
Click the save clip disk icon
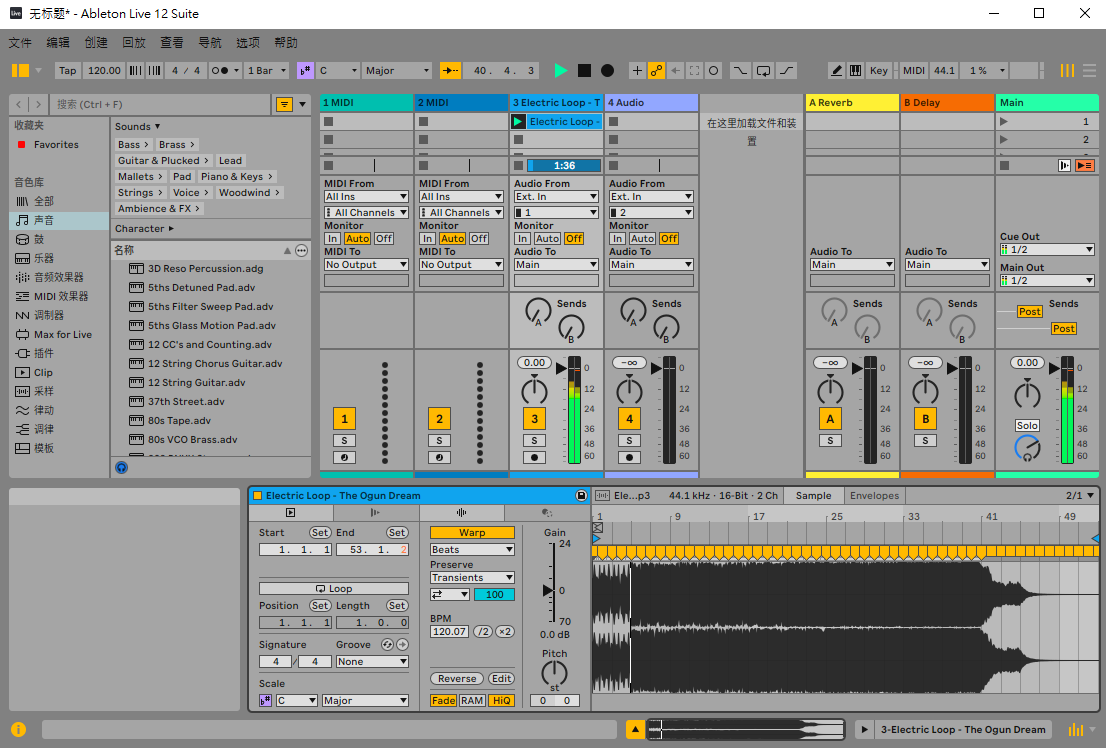pos(581,495)
